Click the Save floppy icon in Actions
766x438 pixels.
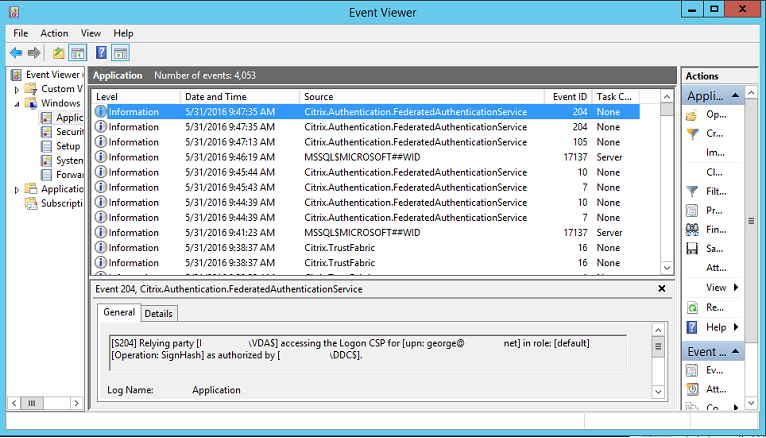coord(692,248)
